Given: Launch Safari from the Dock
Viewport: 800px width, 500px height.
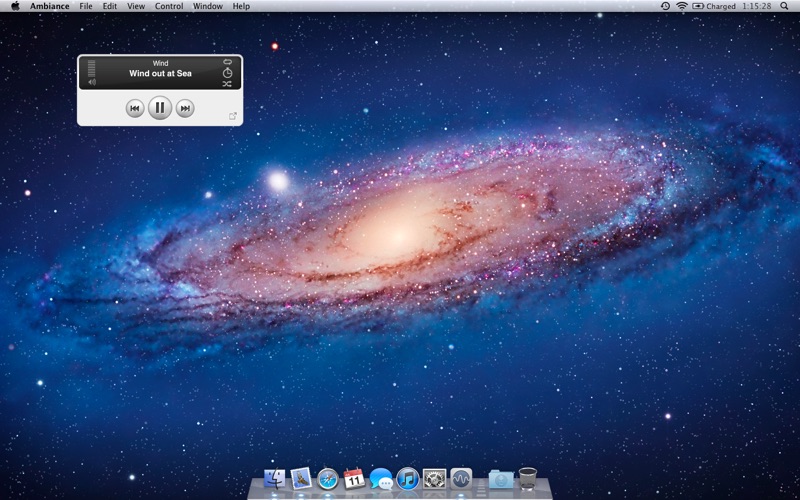Looking at the screenshot, I should [x=328, y=479].
